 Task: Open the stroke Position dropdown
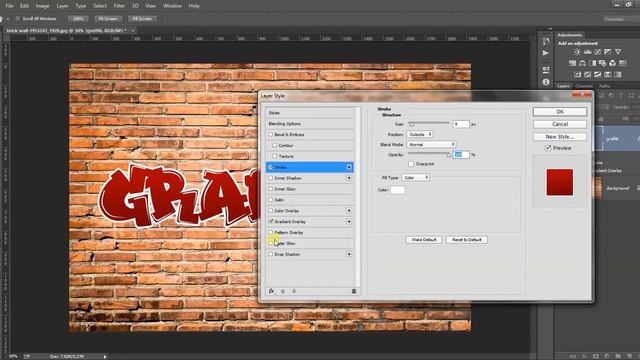coord(420,134)
